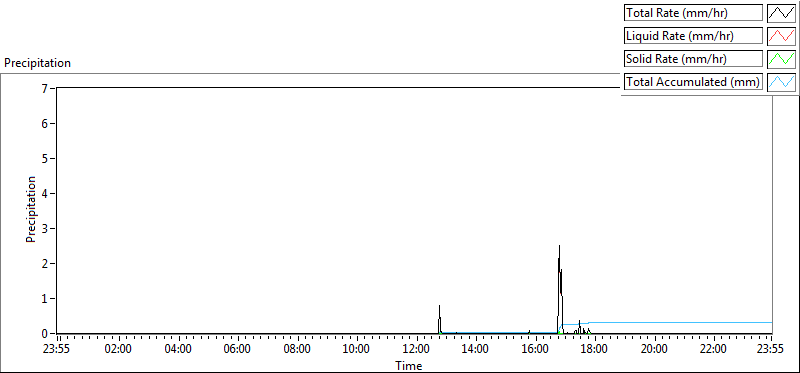Click the Time x-axis title
800x373 pixels.
click(409, 366)
